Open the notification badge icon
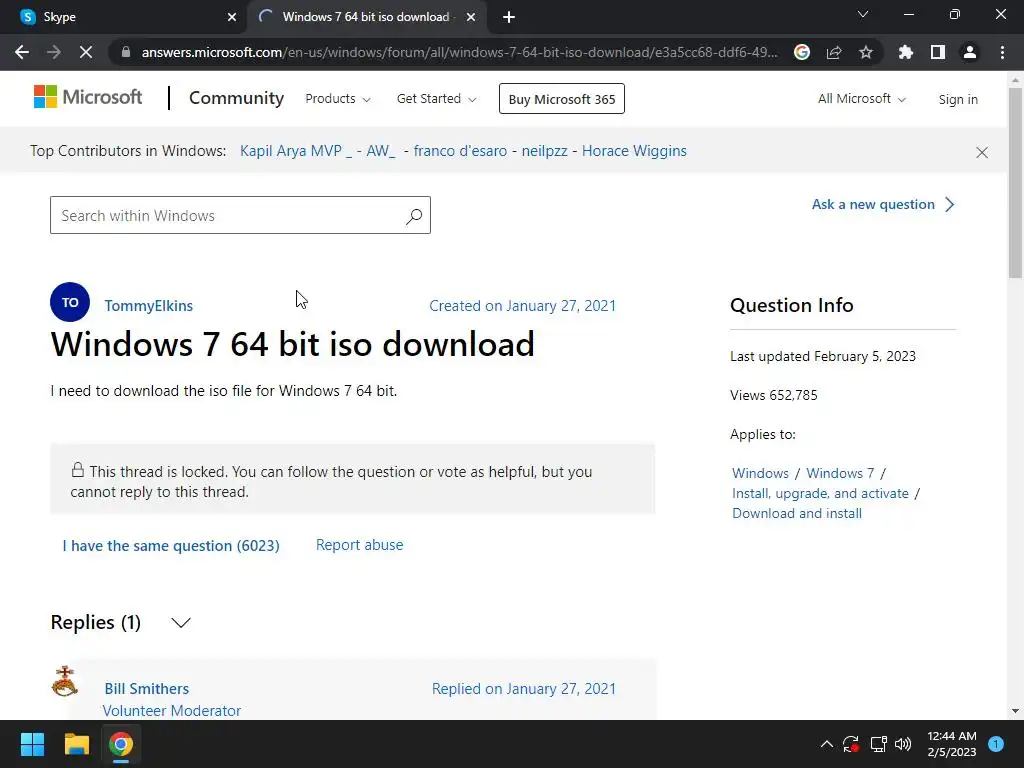 tap(996, 744)
